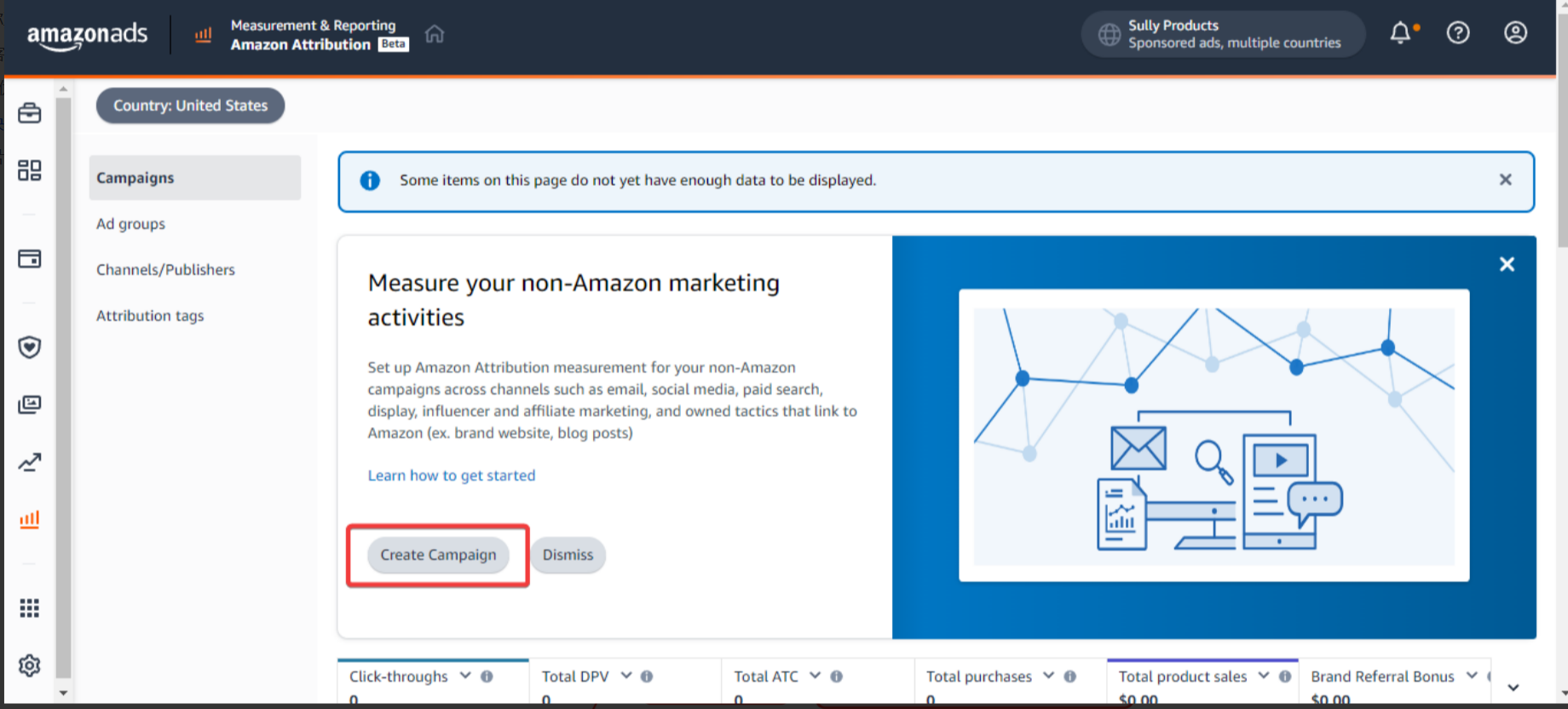Screen dimensions: 1568x709
Task: Open the credit card icon in sidebar
Action: [x=30, y=258]
